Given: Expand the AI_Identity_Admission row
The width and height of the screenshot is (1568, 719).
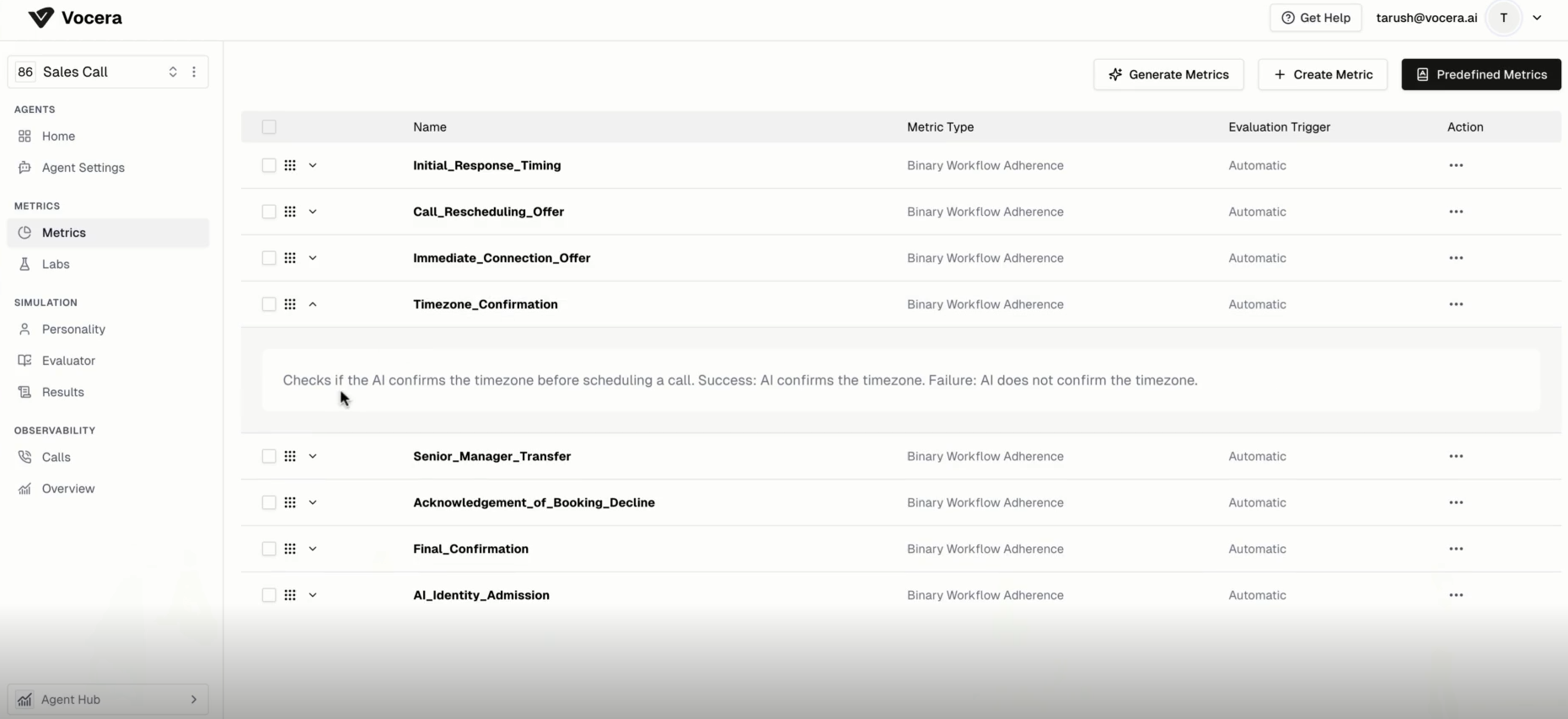Looking at the screenshot, I should coord(313,595).
